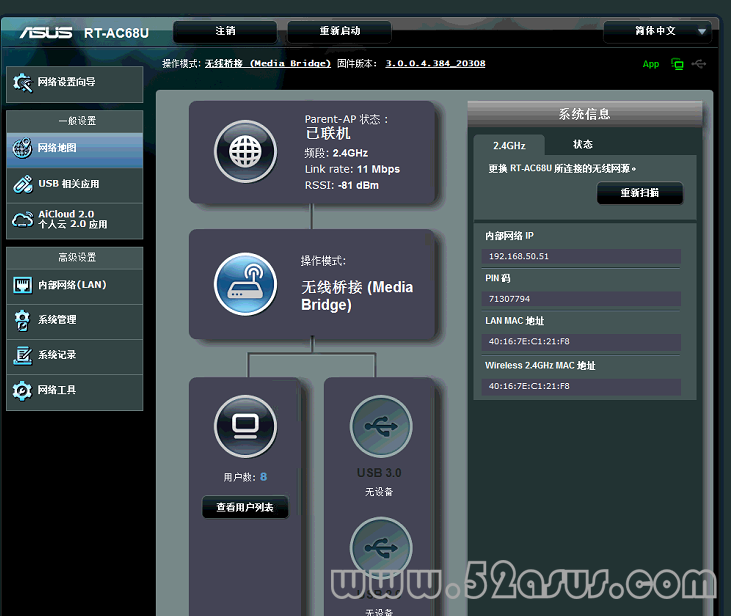This screenshot has width=731, height=616.
Task: Select the Network Map (网络地图) globe icon
Action: point(22,148)
